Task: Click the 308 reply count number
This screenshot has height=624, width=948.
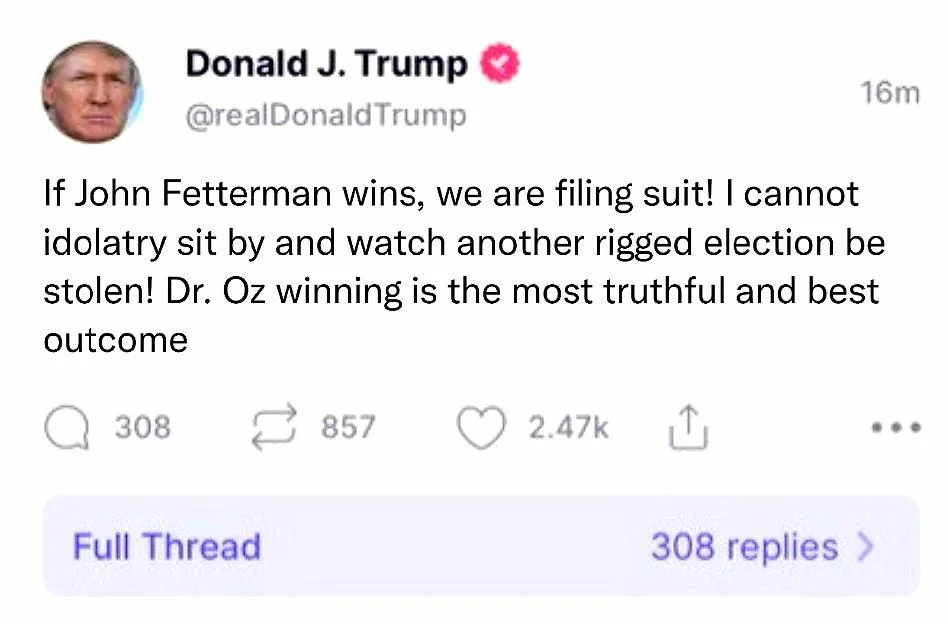Action: [142, 428]
